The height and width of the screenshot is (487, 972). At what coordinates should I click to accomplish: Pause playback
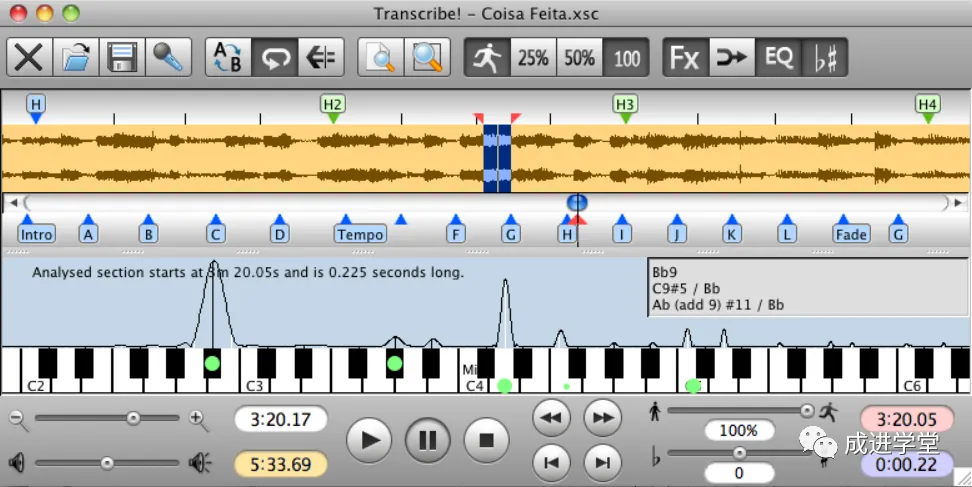428,441
